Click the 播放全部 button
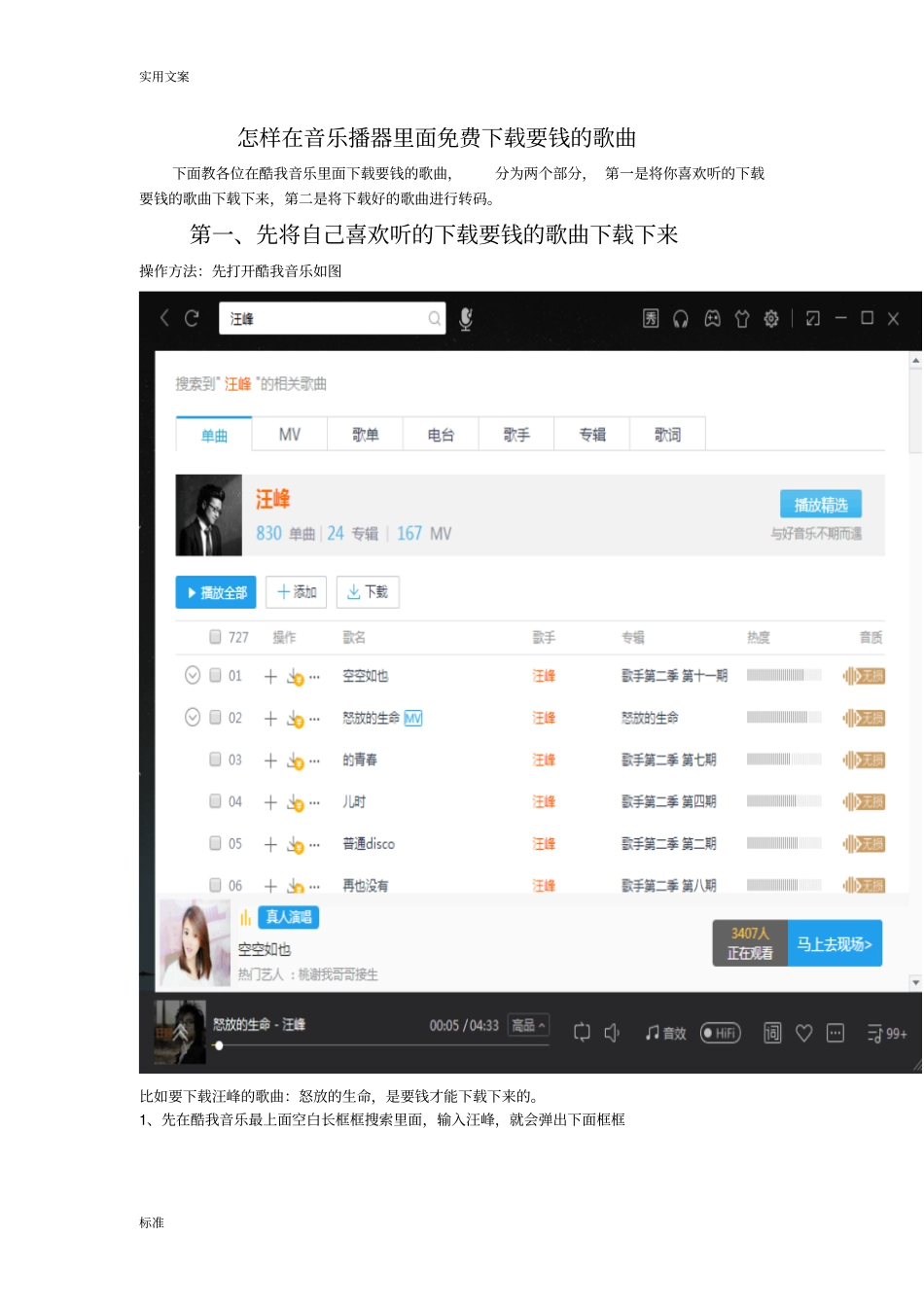This screenshot has height=1308, width=924. pos(216,592)
